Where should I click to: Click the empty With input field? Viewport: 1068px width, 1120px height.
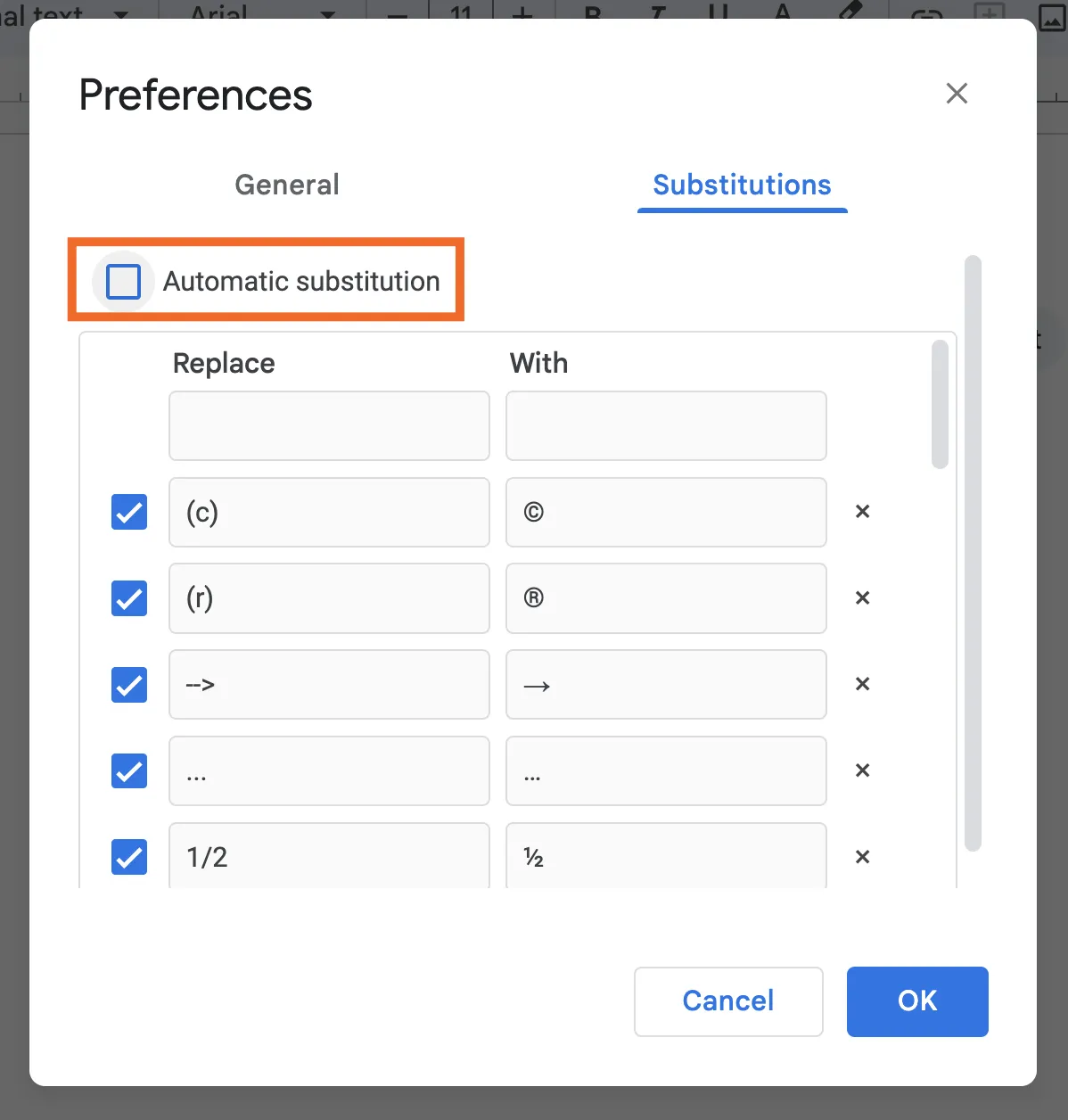(666, 425)
